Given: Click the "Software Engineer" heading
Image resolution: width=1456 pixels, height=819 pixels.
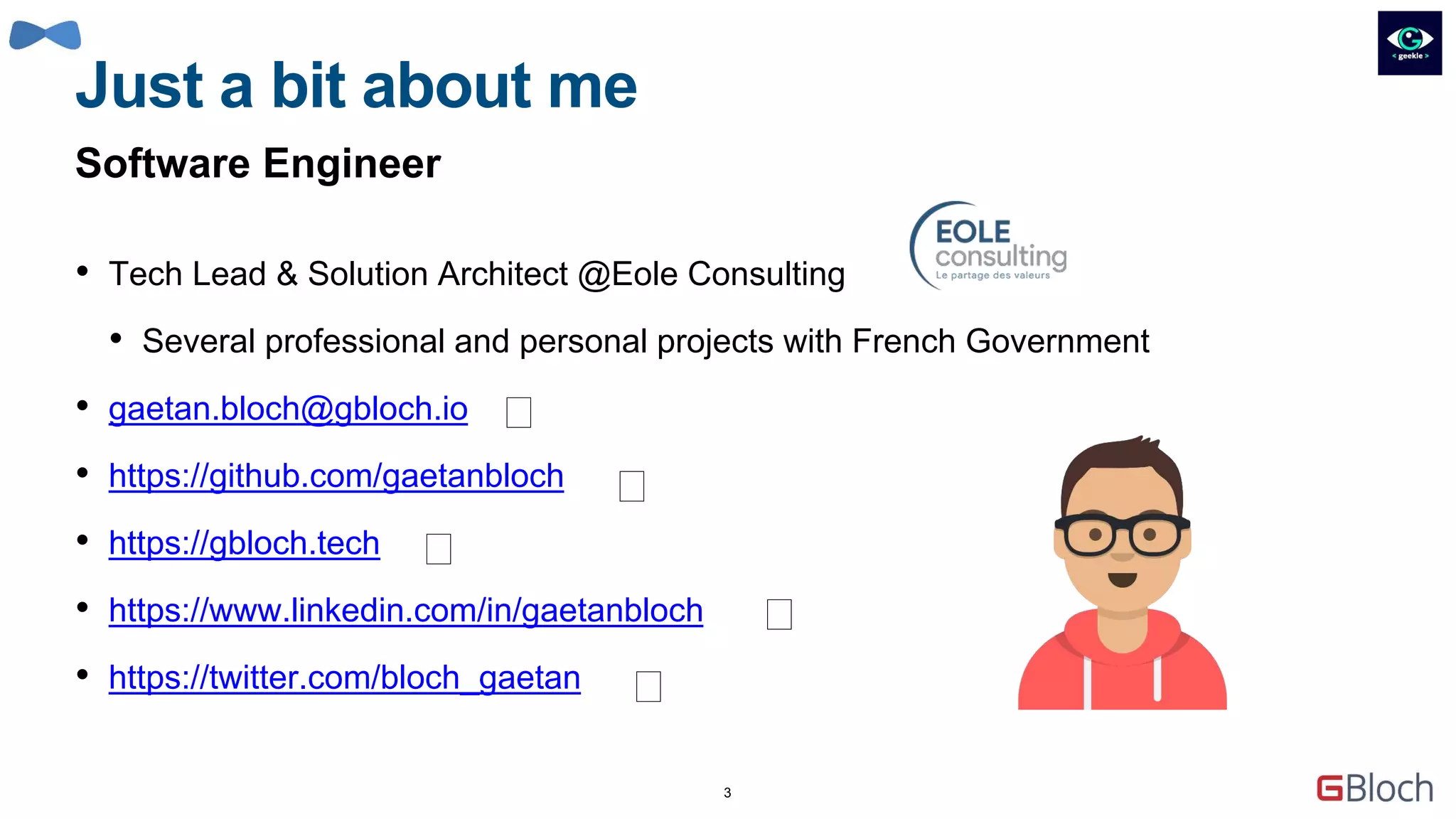Looking at the screenshot, I should (258, 164).
